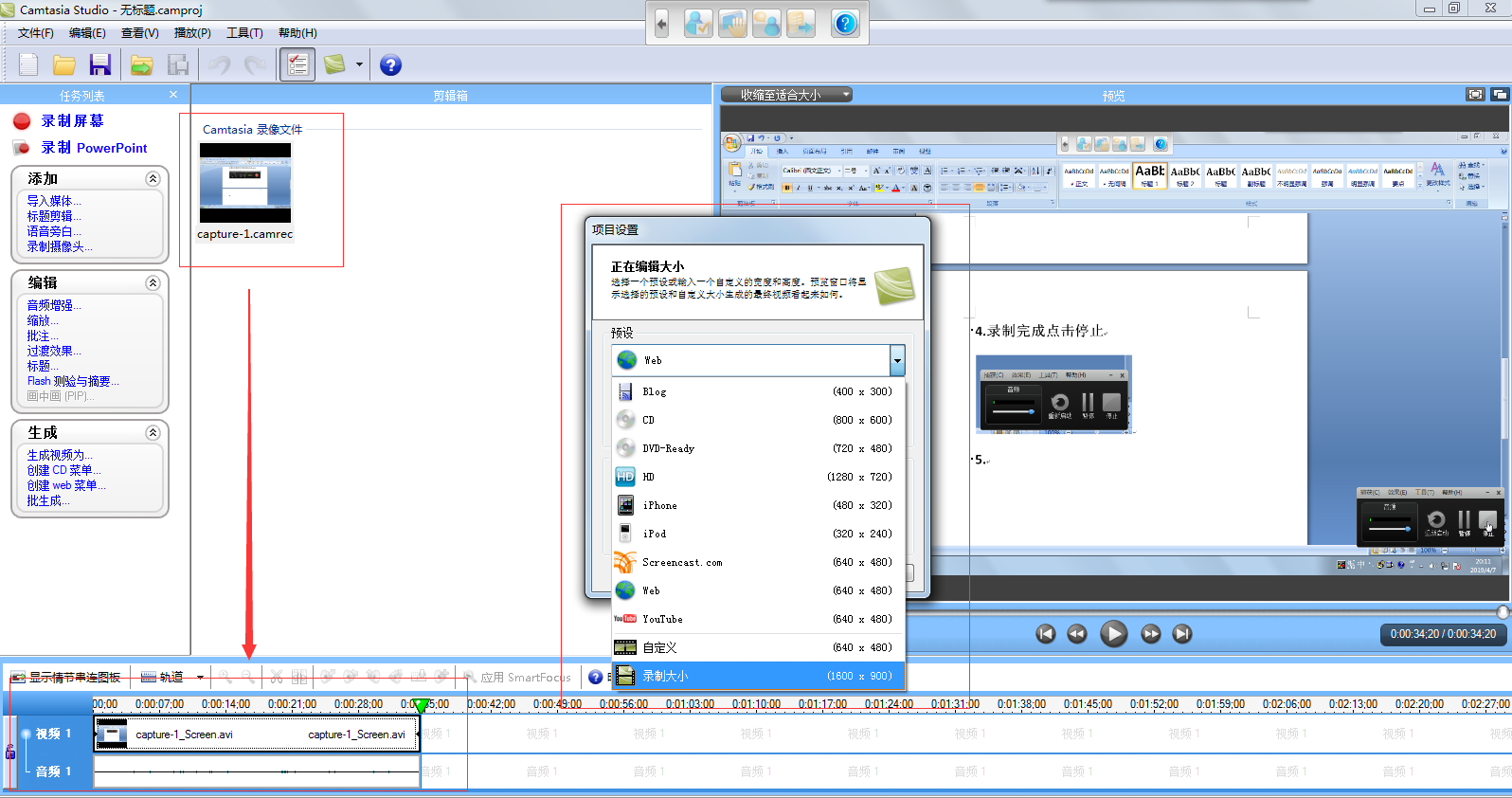Image resolution: width=1512 pixels, height=798 pixels.
Task: Expand arrow next to project settings icon
Action: [x=359, y=64]
